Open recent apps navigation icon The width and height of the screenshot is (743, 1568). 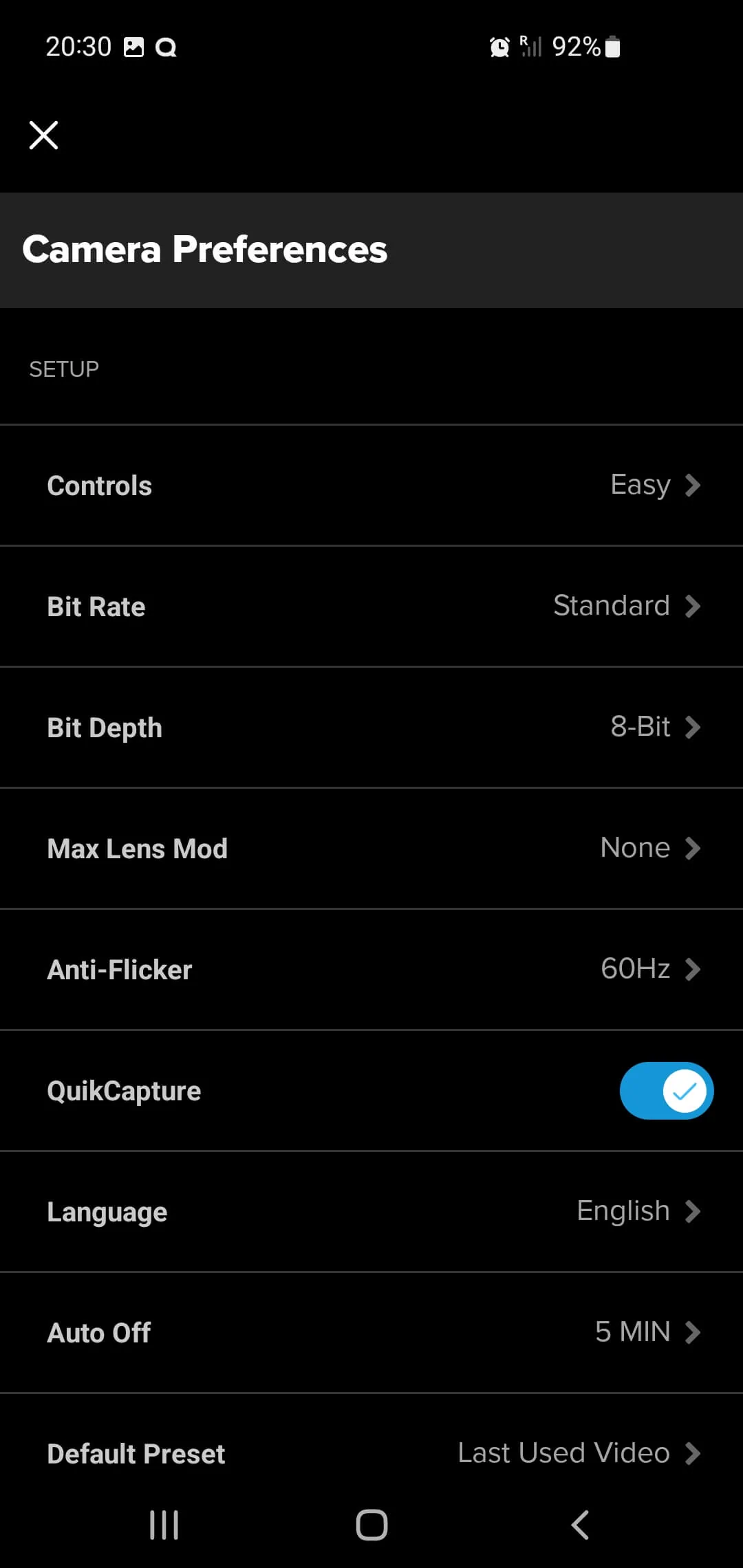(164, 1525)
